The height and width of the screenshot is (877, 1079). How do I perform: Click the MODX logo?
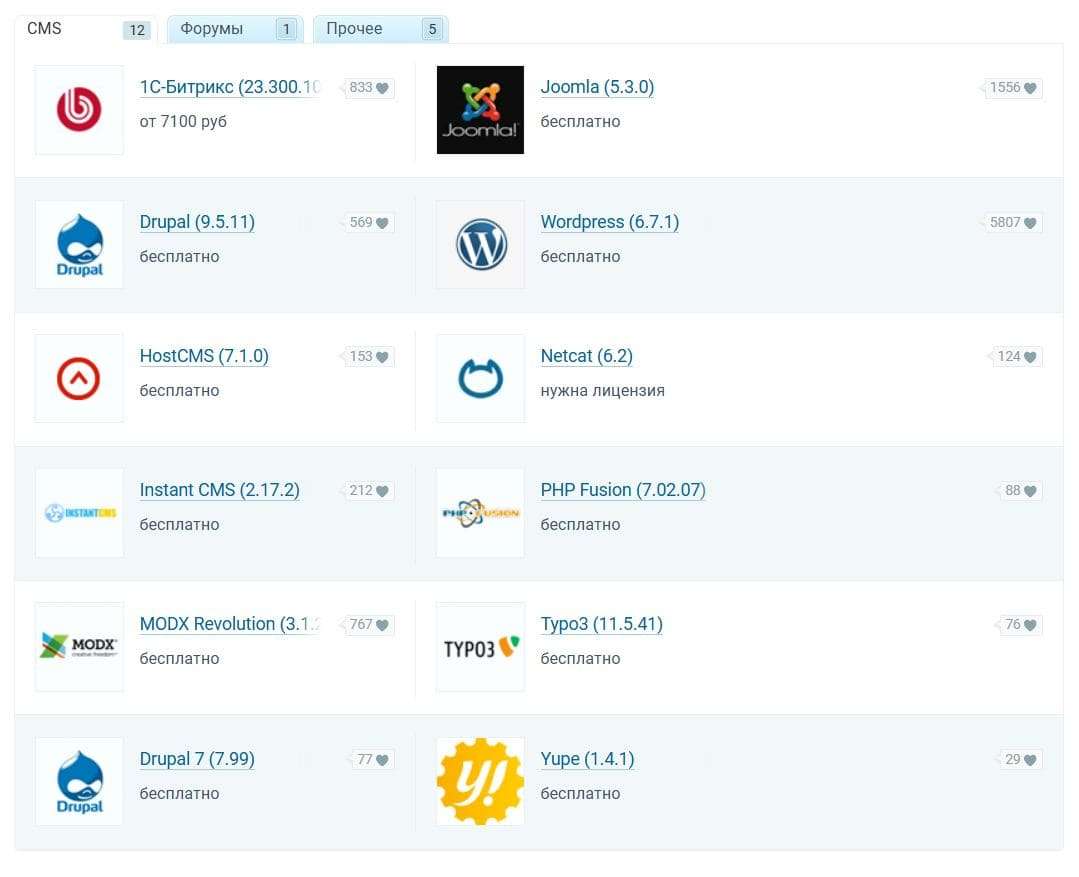[x=79, y=647]
